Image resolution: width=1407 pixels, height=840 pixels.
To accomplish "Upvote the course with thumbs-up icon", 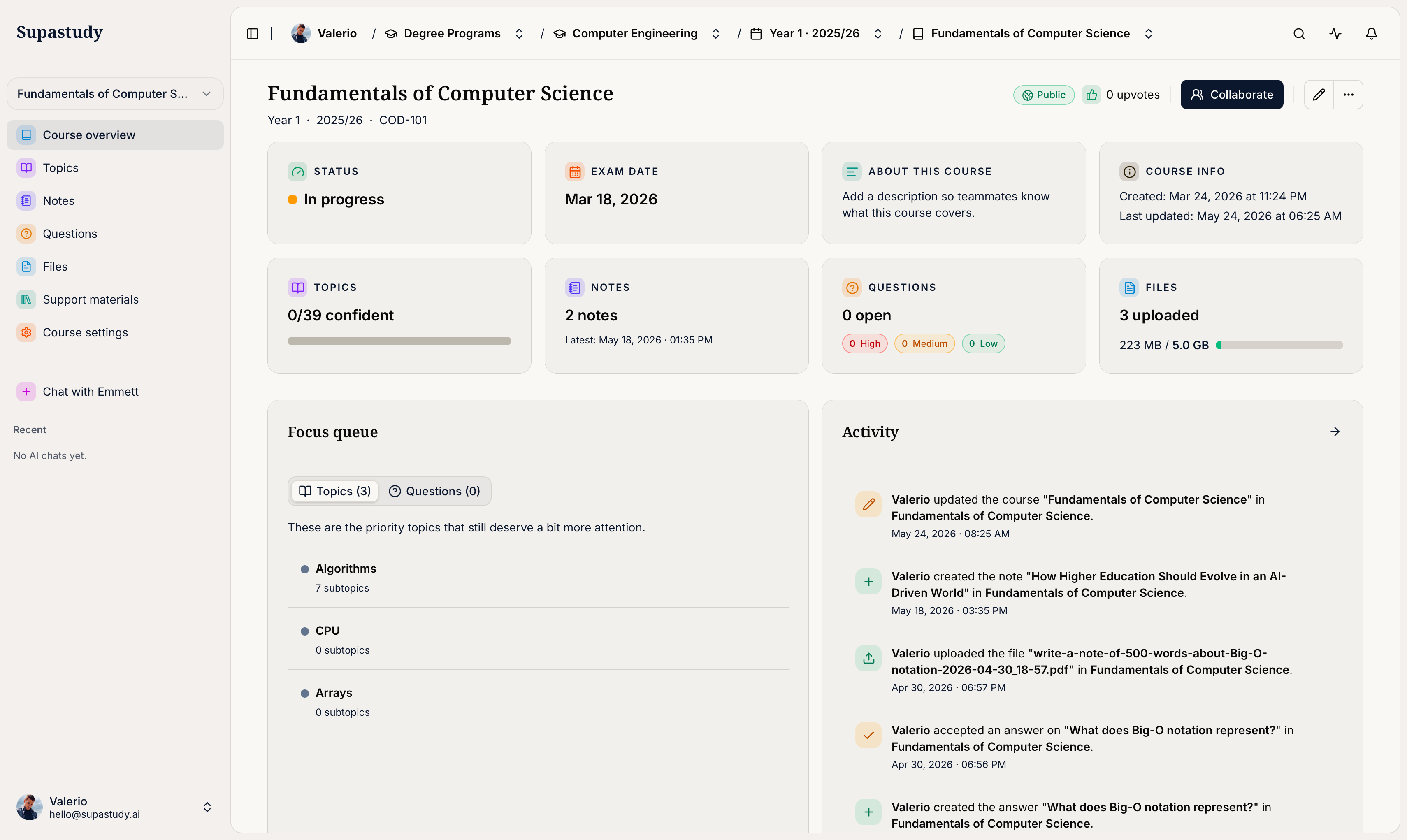I will coord(1092,95).
